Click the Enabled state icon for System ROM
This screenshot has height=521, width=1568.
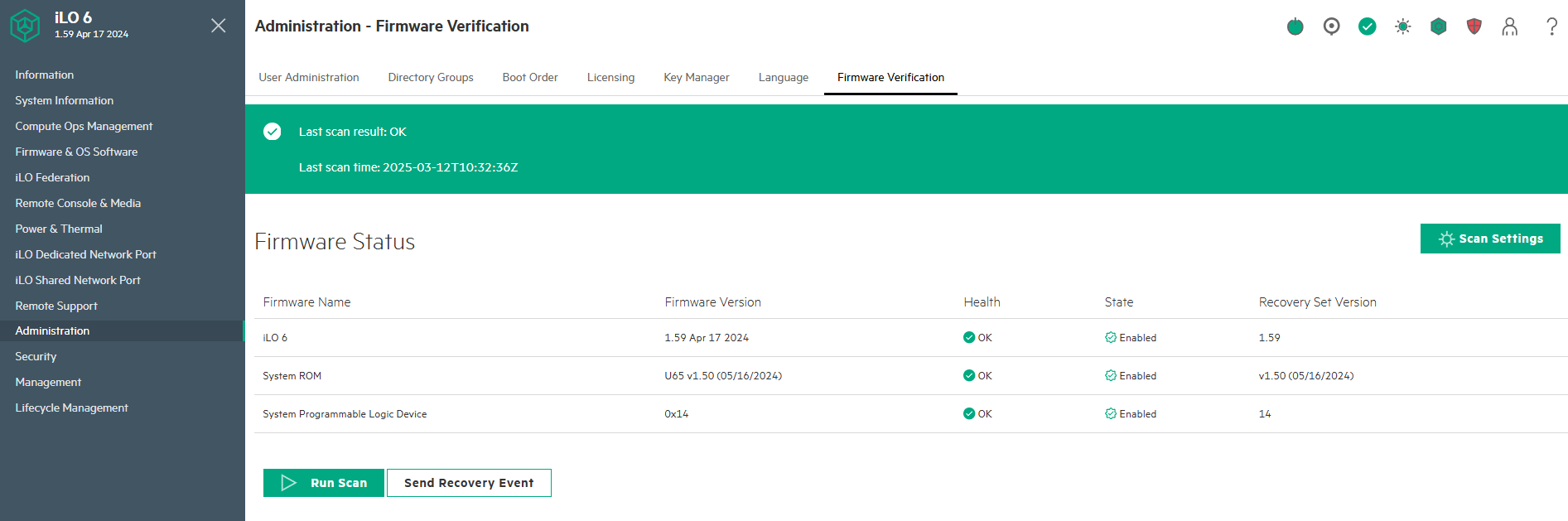(x=1111, y=375)
